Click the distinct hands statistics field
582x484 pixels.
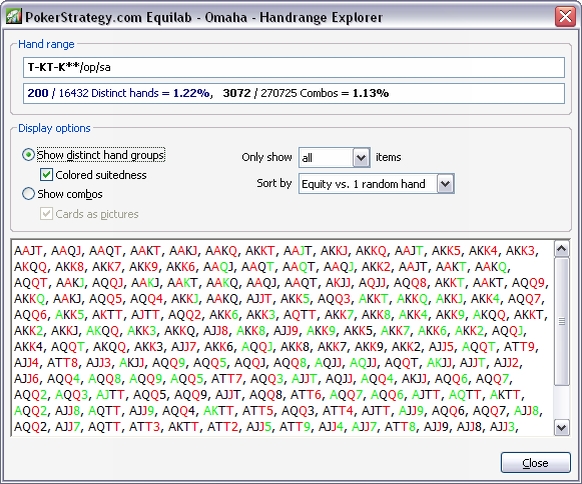[294, 93]
